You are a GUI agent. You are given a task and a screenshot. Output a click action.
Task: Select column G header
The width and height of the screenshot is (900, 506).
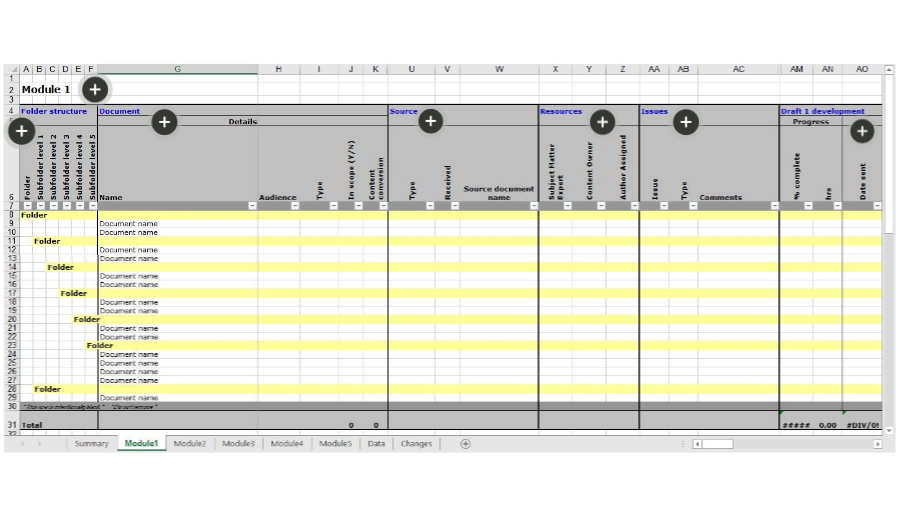click(177, 69)
